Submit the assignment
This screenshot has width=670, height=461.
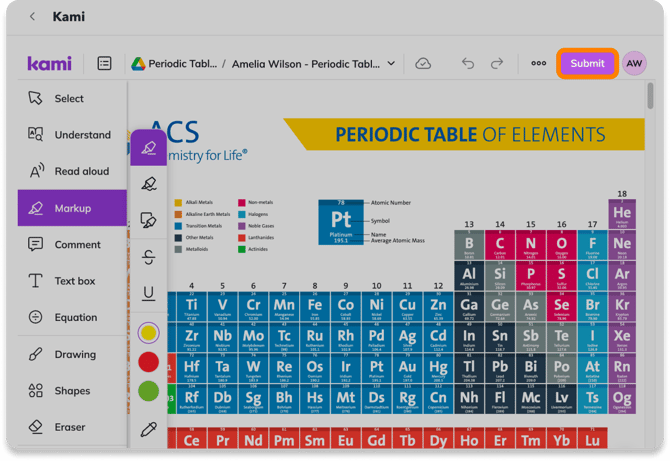[x=587, y=63]
